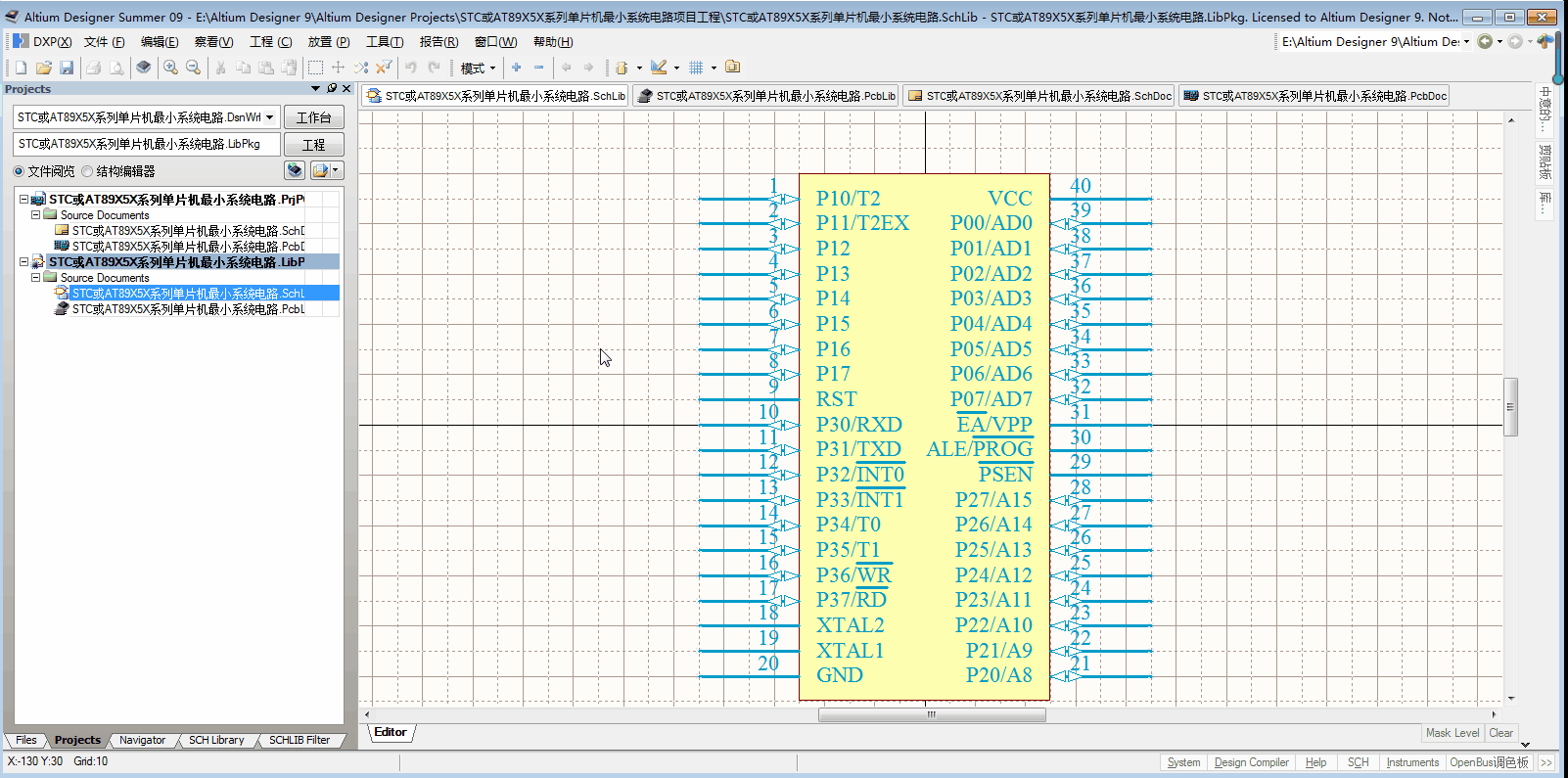Collapse Source Documents under the .PrjPcb project
This screenshot has height=778, width=1568.
[x=35, y=215]
